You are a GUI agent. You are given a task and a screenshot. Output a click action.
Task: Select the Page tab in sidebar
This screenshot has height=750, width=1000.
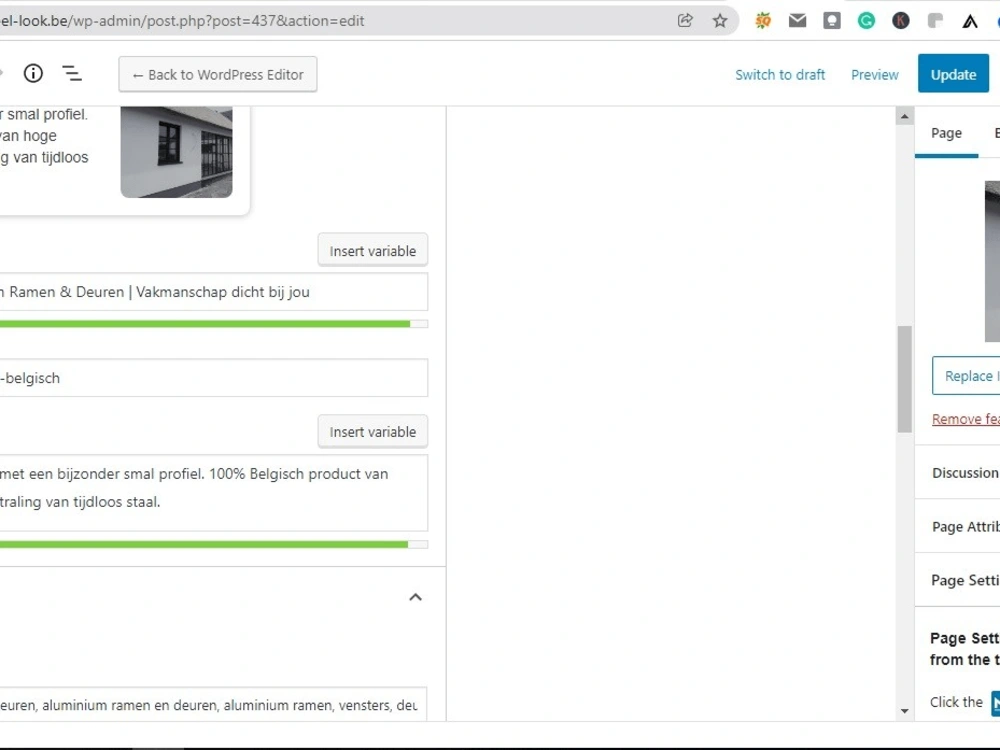coord(946,133)
